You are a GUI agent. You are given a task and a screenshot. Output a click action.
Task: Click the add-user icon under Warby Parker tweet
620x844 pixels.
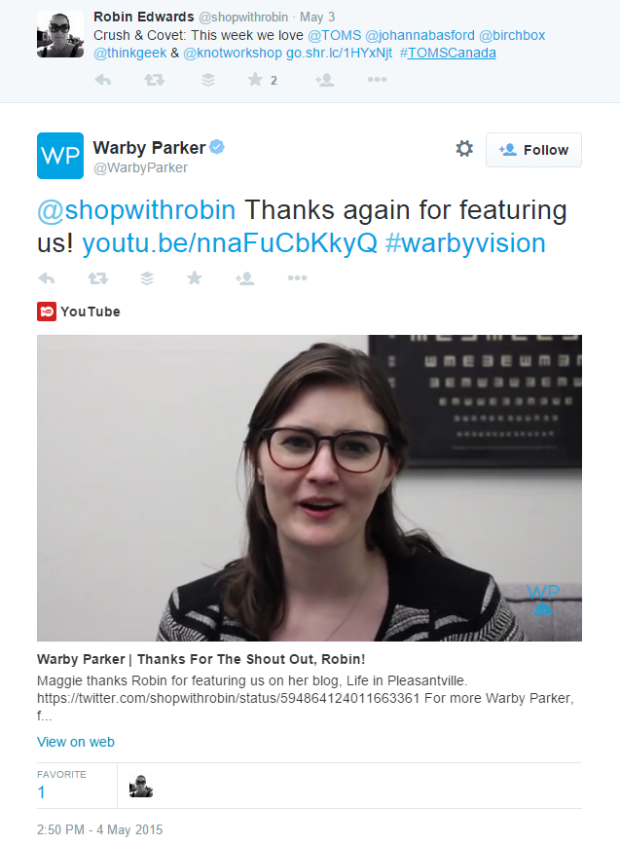coord(245,278)
